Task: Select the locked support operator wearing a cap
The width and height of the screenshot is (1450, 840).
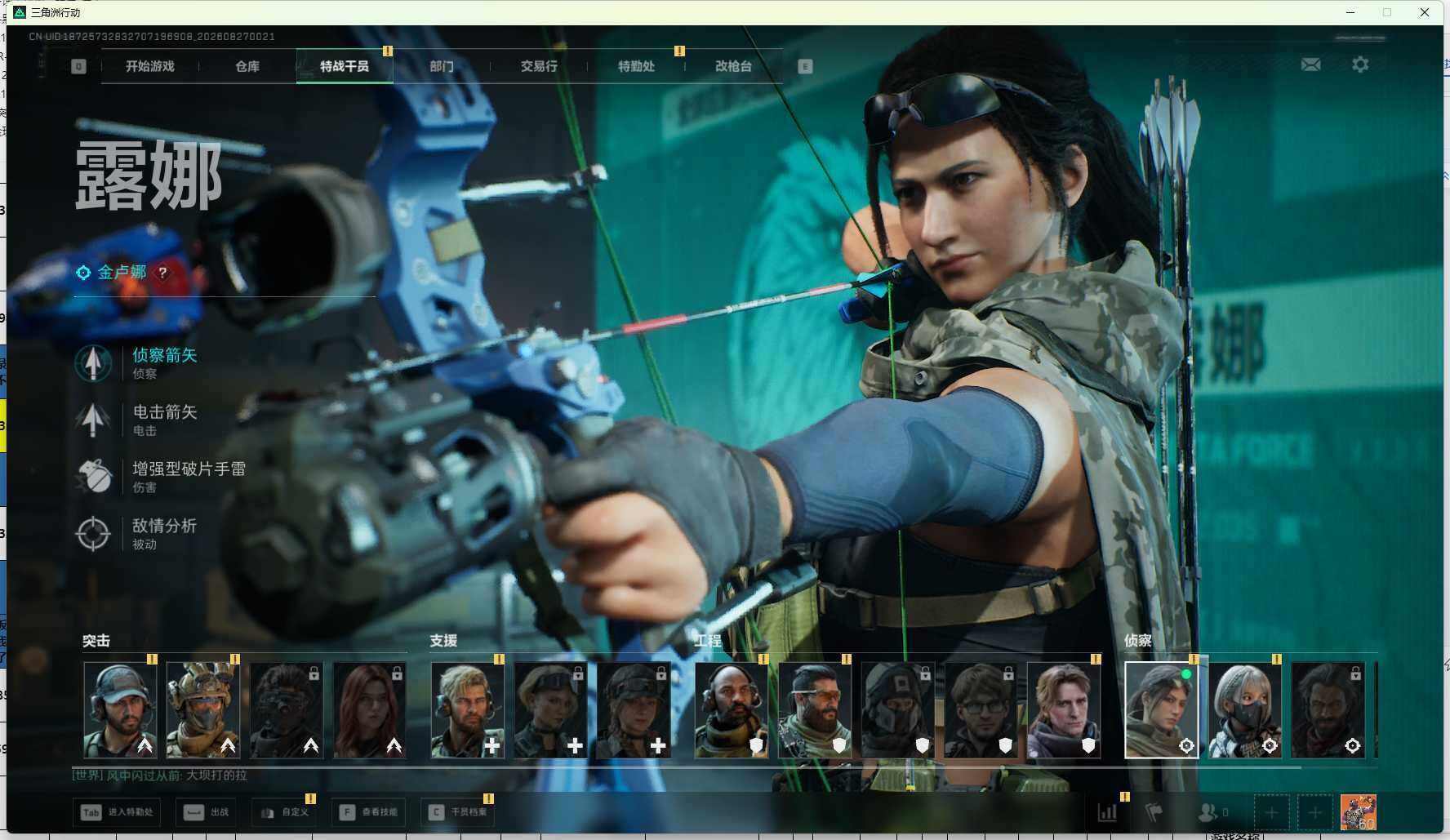Action: [x=634, y=710]
